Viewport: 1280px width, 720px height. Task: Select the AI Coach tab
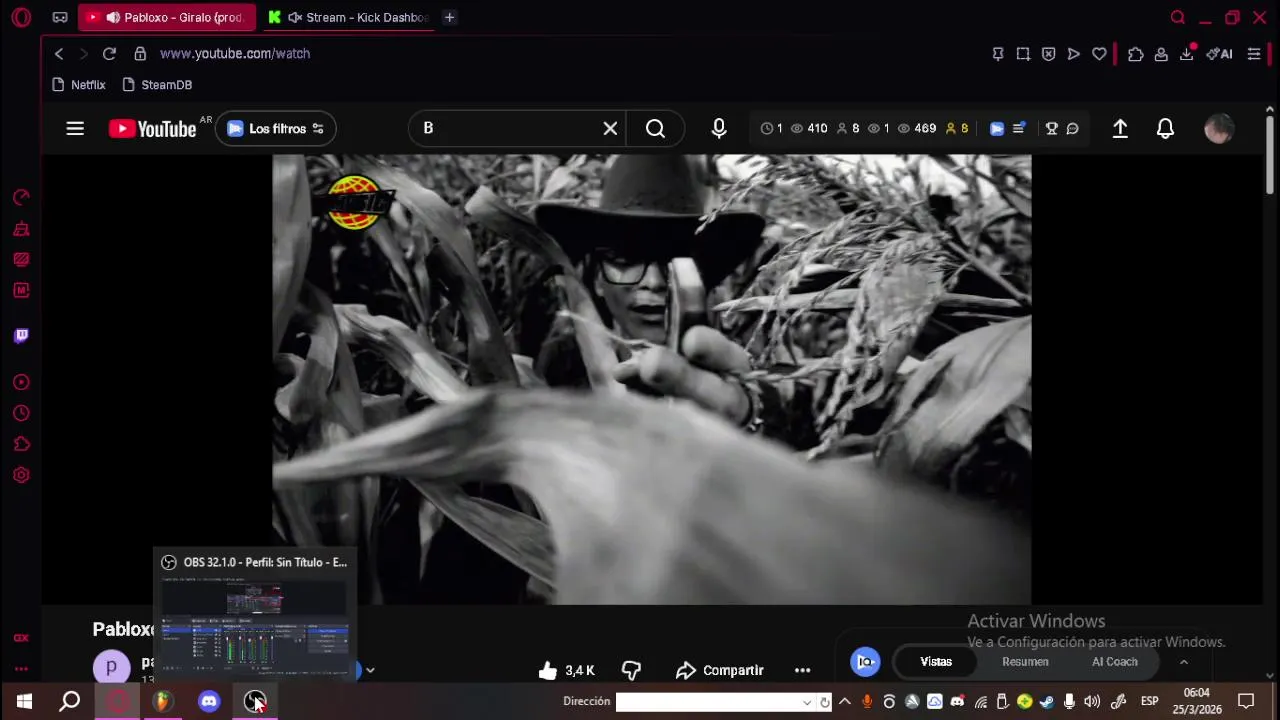[1115, 662]
